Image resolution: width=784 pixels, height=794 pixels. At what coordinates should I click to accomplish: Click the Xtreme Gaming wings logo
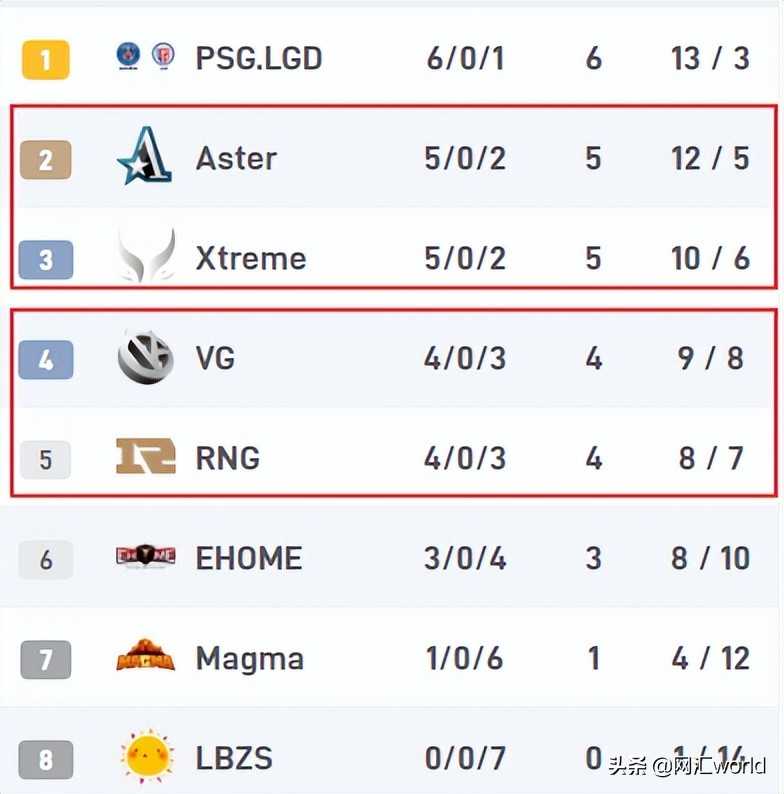[x=146, y=255]
